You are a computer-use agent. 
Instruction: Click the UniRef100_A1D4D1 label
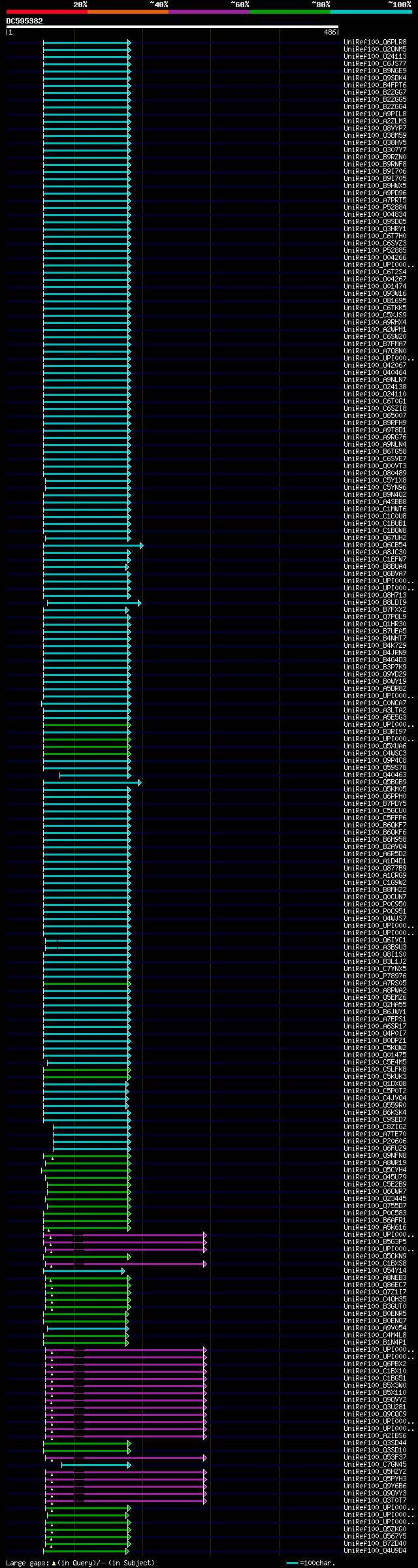pyautogui.click(x=375, y=861)
